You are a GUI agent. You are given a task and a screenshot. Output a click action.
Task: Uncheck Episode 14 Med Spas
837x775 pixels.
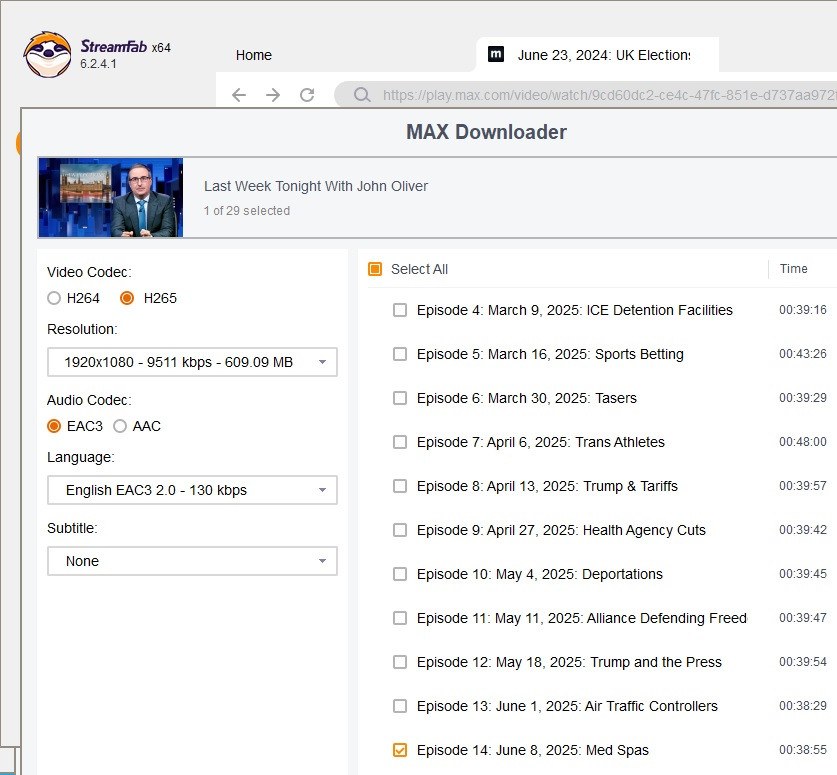[400, 750]
